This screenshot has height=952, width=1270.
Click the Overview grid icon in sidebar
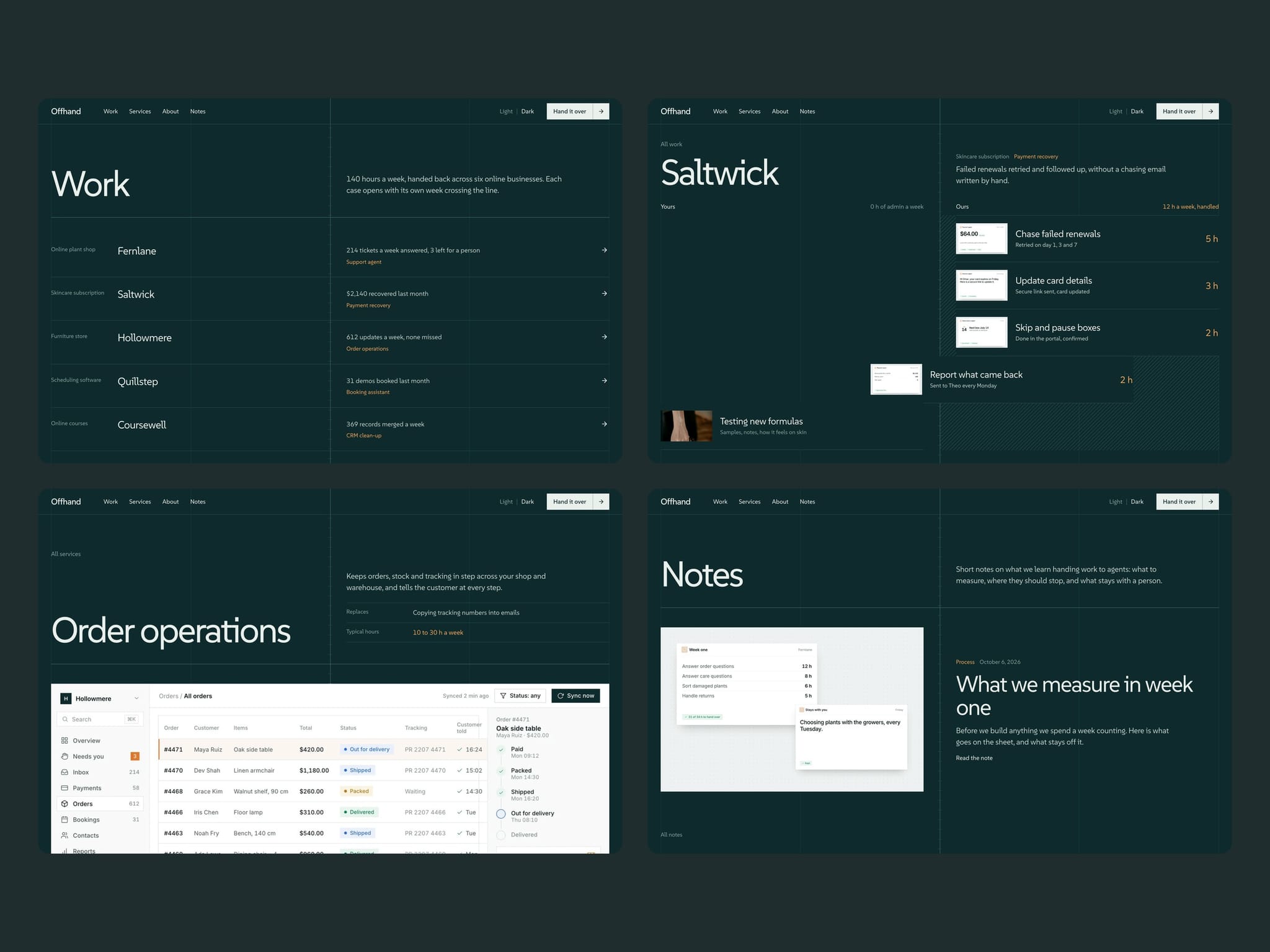click(64, 741)
